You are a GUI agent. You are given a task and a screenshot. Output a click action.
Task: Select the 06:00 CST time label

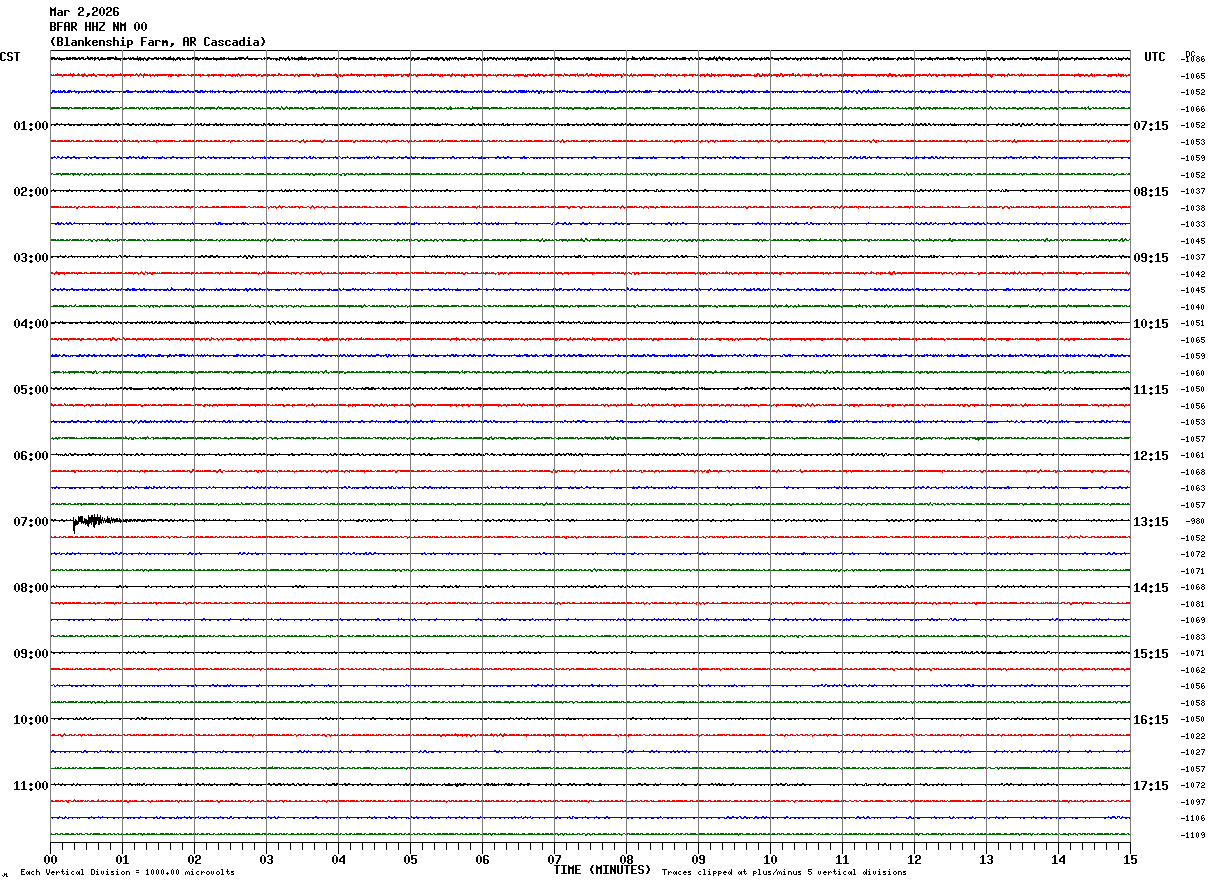click(31, 456)
